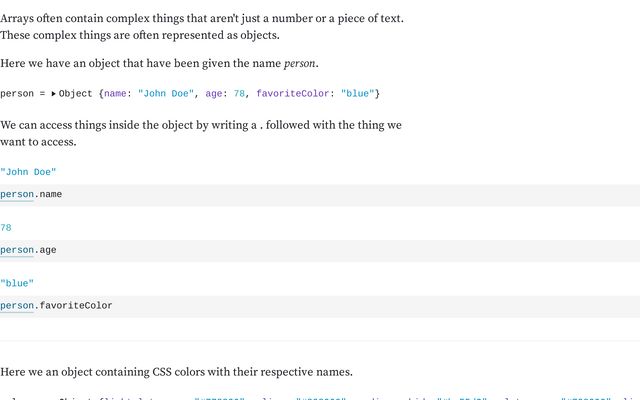
Task: Click the favoriteColor key in the Object preview
Action: [293, 93]
